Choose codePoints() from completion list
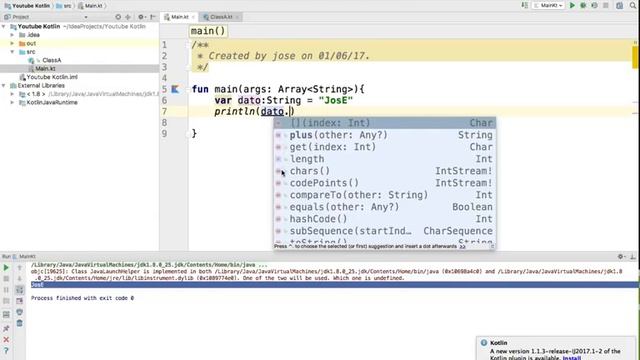Image resolution: width=640 pixels, height=360 pixels. [385, 183]
